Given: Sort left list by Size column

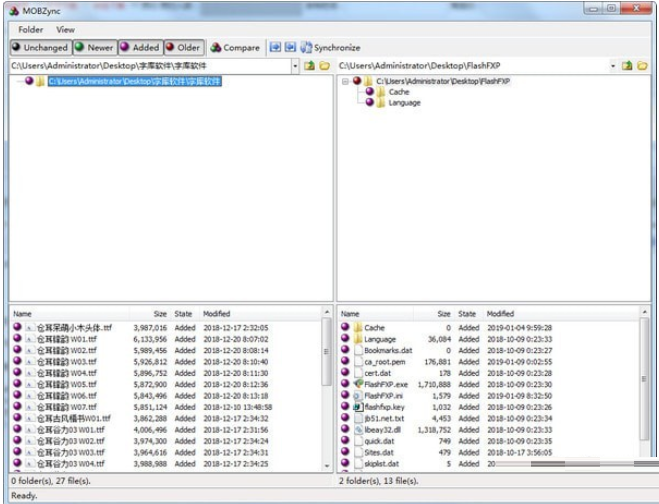Looking at the screenshot, I should click(x=150, y=314).
